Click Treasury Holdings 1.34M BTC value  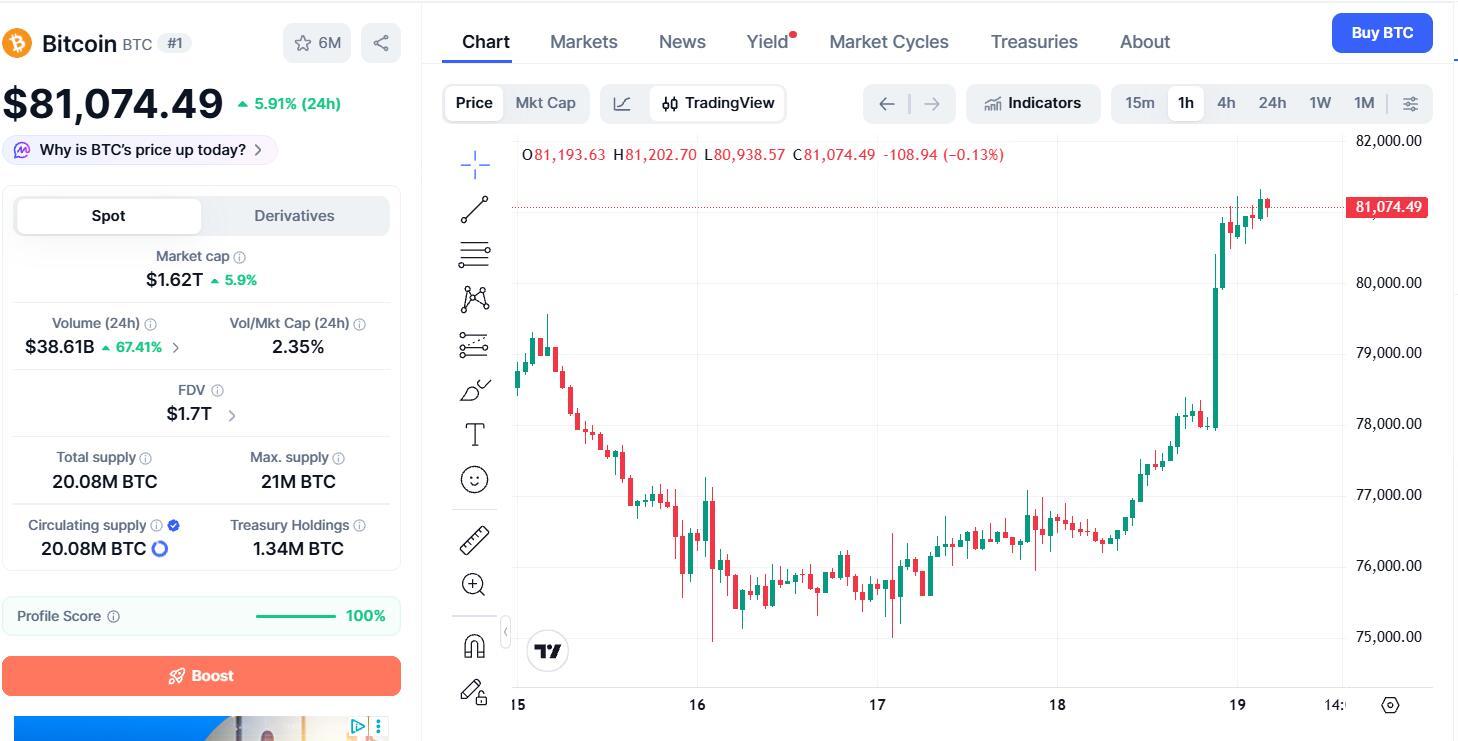pos(298,549)
